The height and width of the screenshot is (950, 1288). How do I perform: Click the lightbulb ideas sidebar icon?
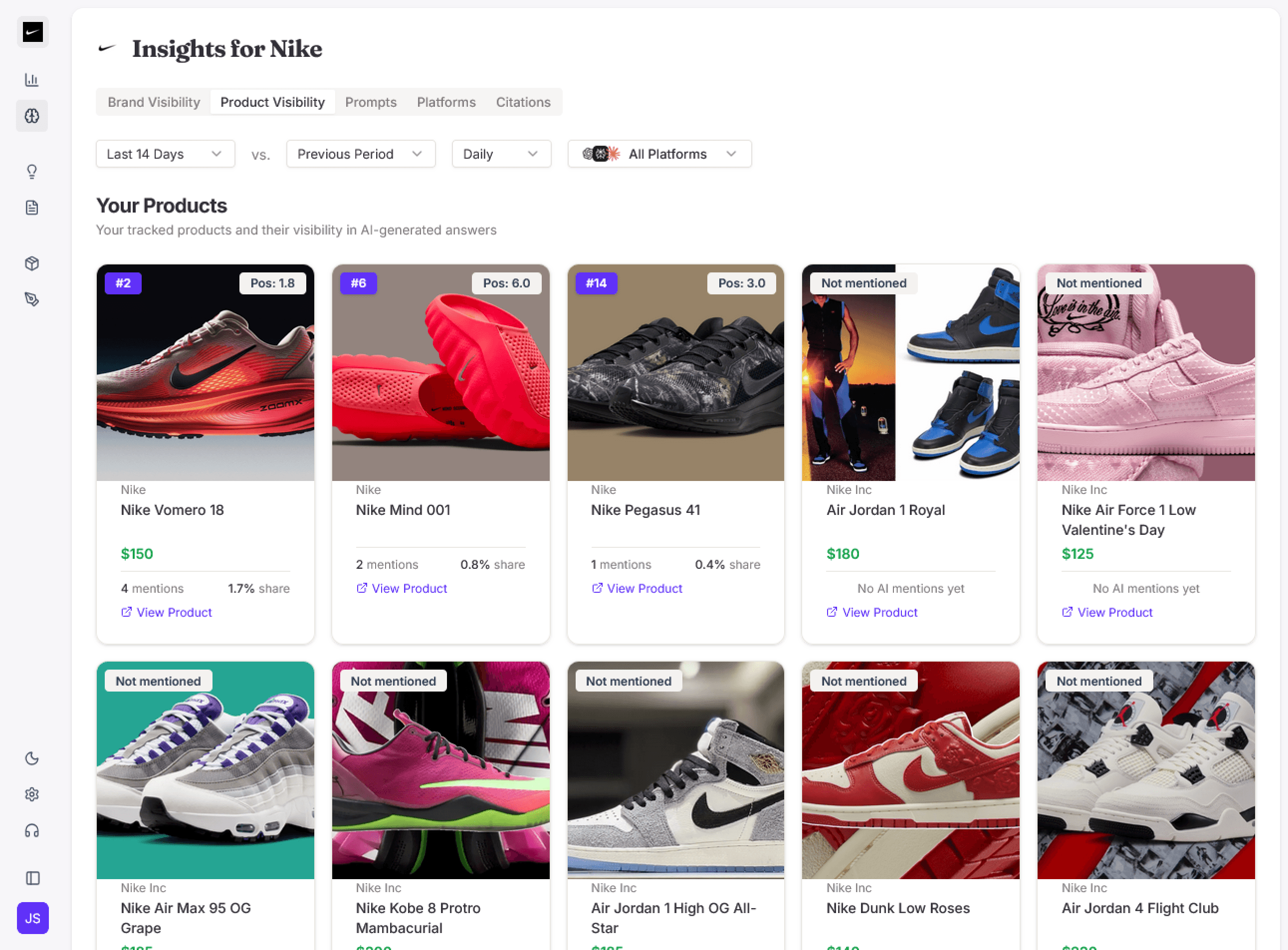[31, 171]
